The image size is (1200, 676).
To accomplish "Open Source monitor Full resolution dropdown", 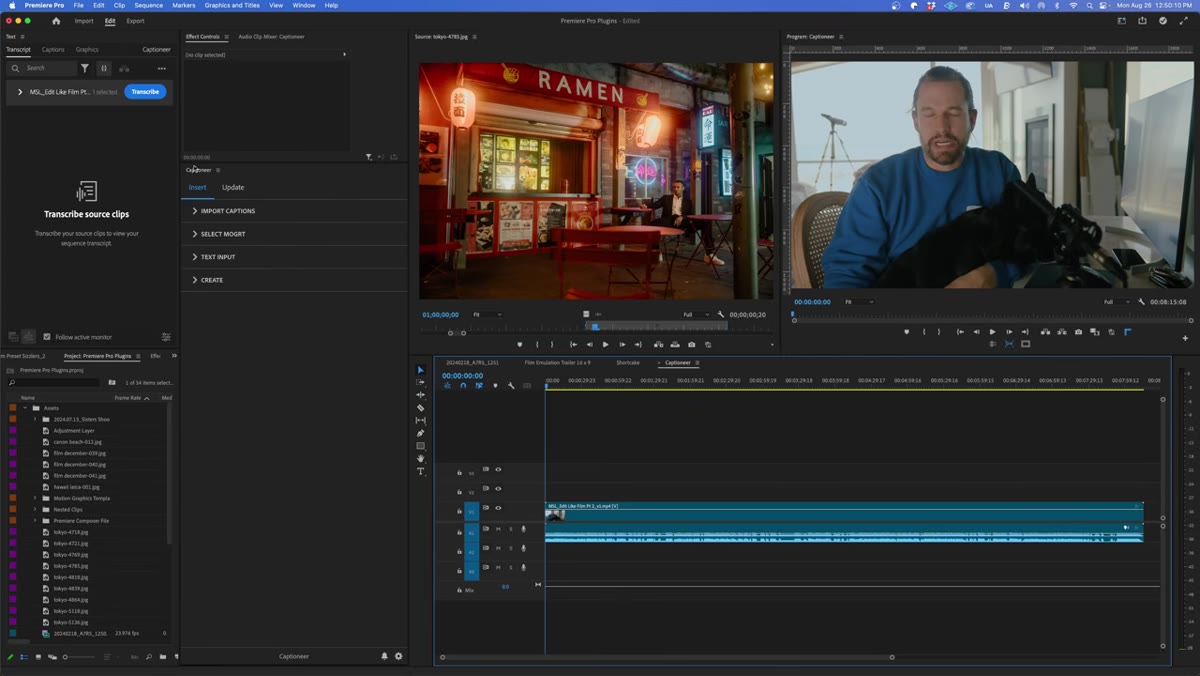I will (695, 315).
